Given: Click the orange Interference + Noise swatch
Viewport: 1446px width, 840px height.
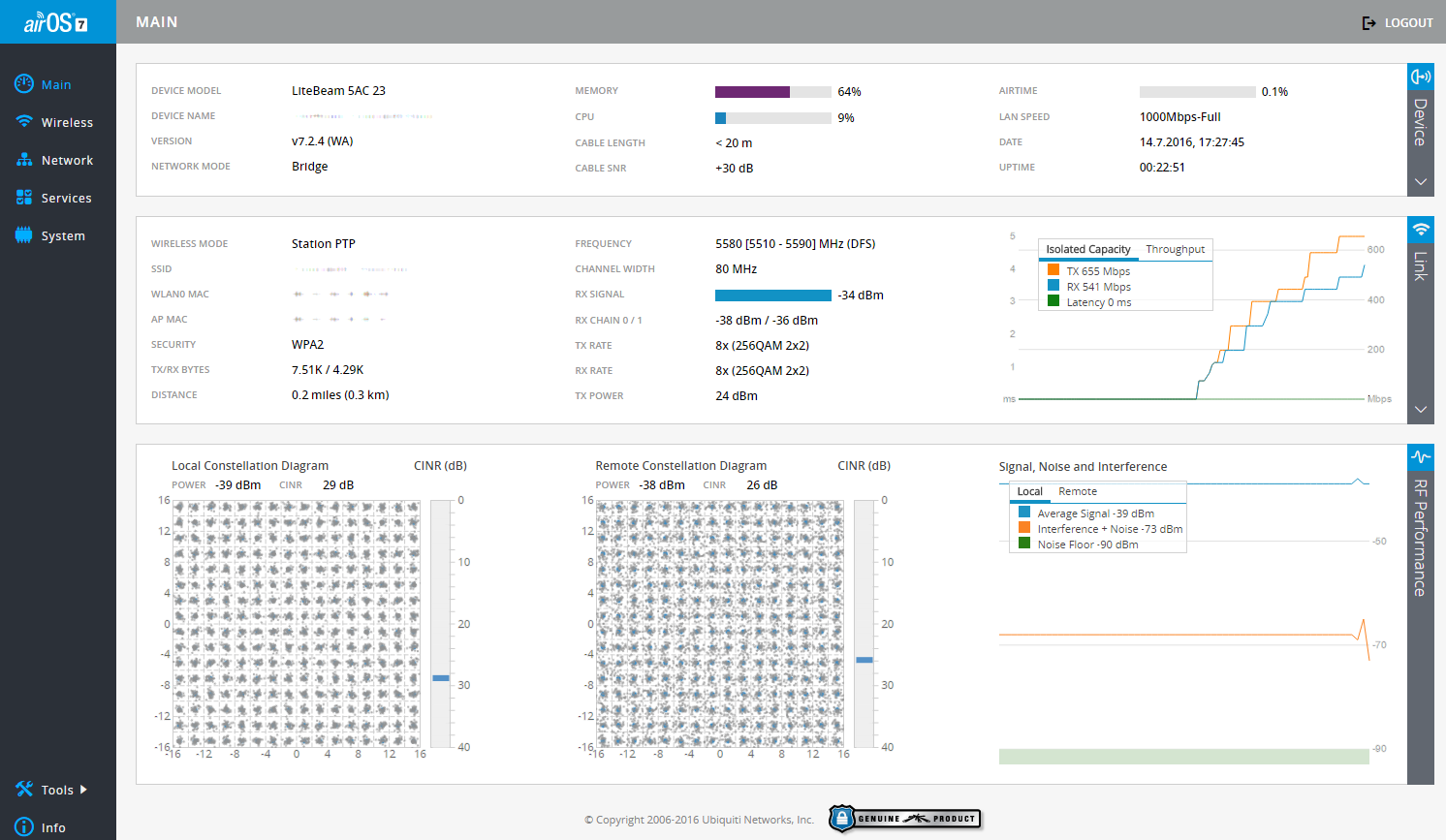Looking at the screenshot, I should click(1024, 528).
